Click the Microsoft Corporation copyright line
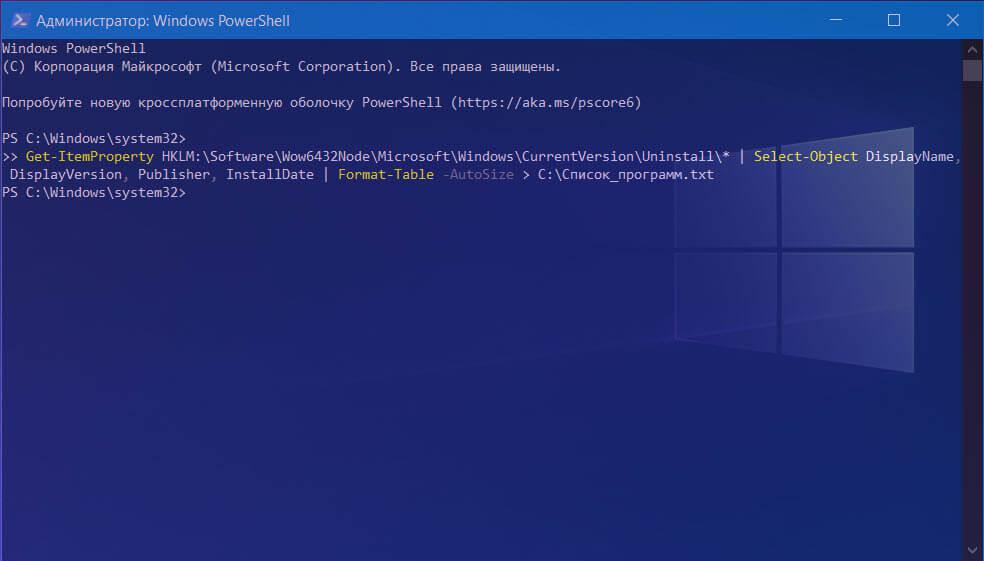Viewport: 984px width, 561px height. coord(281,67)
